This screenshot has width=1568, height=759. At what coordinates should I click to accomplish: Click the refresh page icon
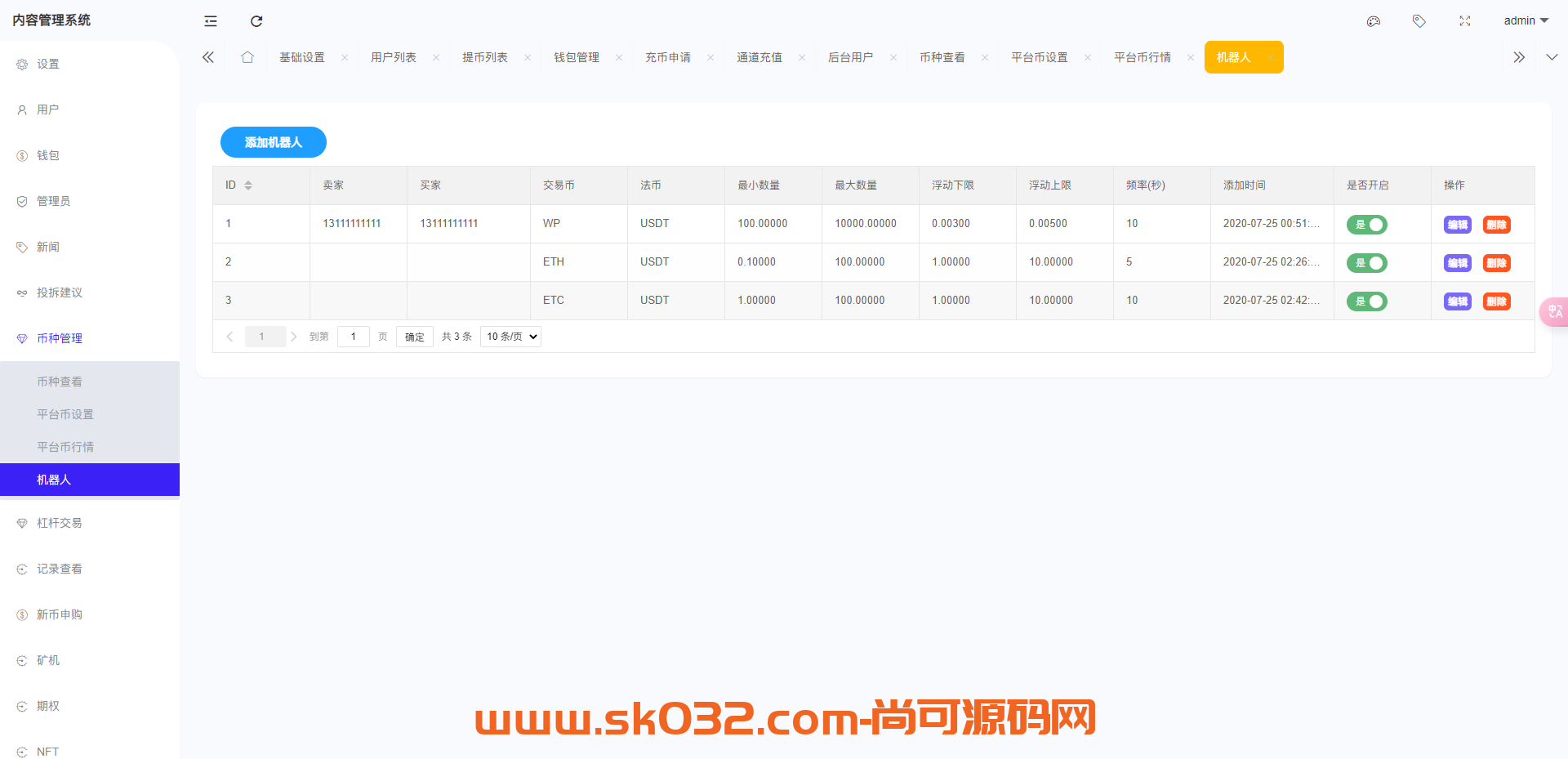point(256,21)
